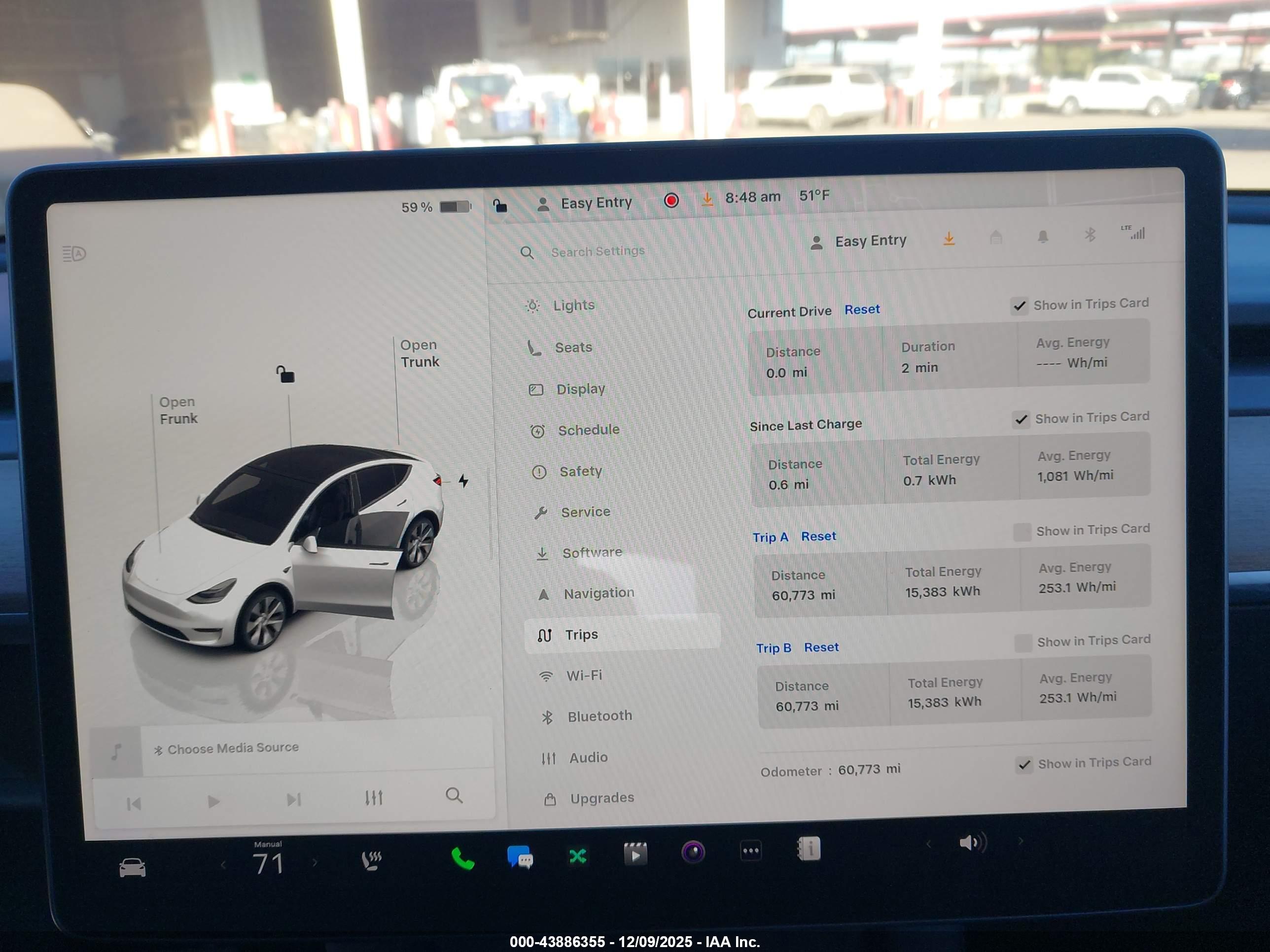The image size is (1270, 952).
Task: Reset the Current Drive trip
Action: 862,309
